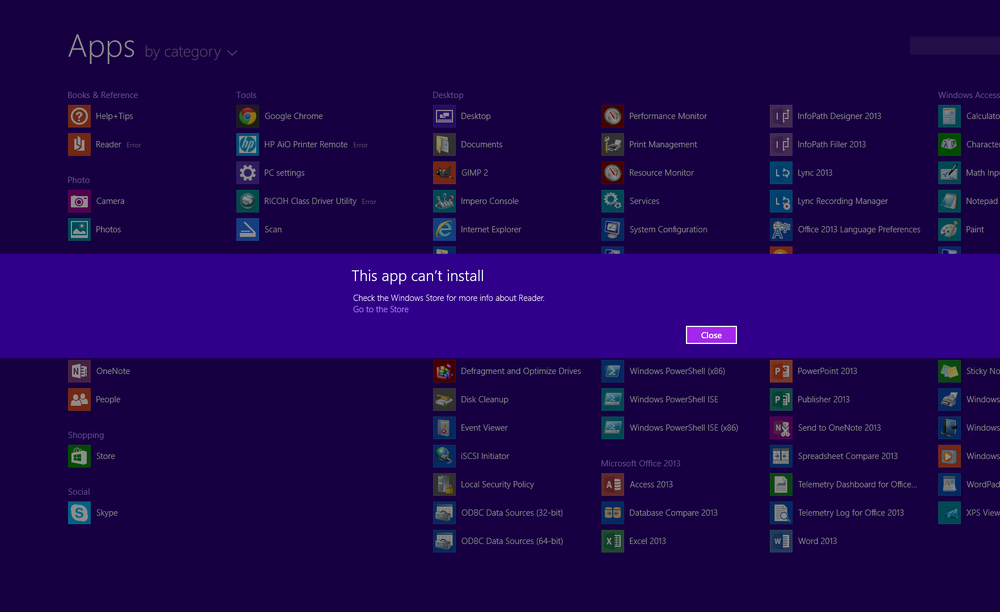Select the 'Publisher 2013' app label
The width and height of the screenshot is (1000, 612).
click(x=823, y=399)
